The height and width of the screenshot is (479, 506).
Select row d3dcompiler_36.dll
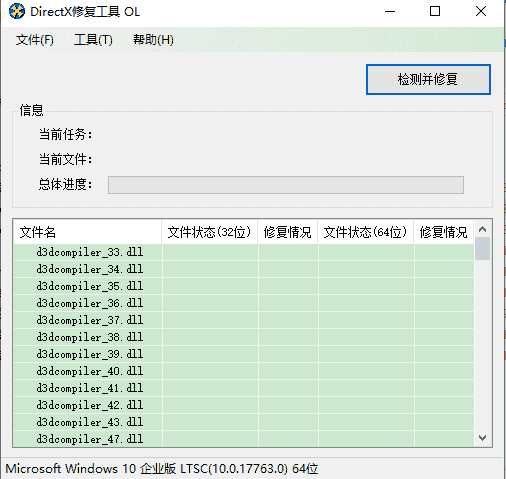(x=244, y=303)
